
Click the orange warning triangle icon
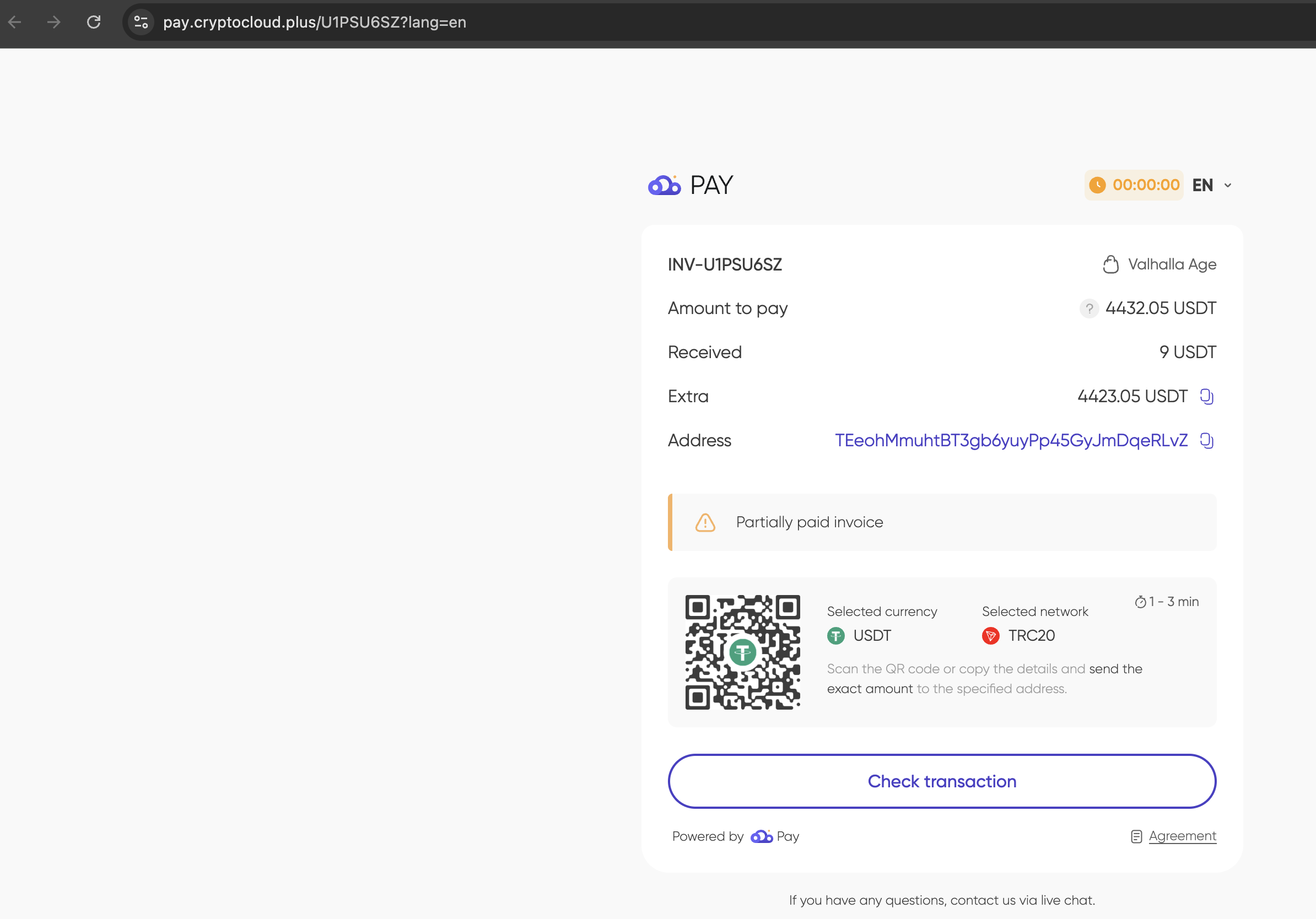point(705,522)
